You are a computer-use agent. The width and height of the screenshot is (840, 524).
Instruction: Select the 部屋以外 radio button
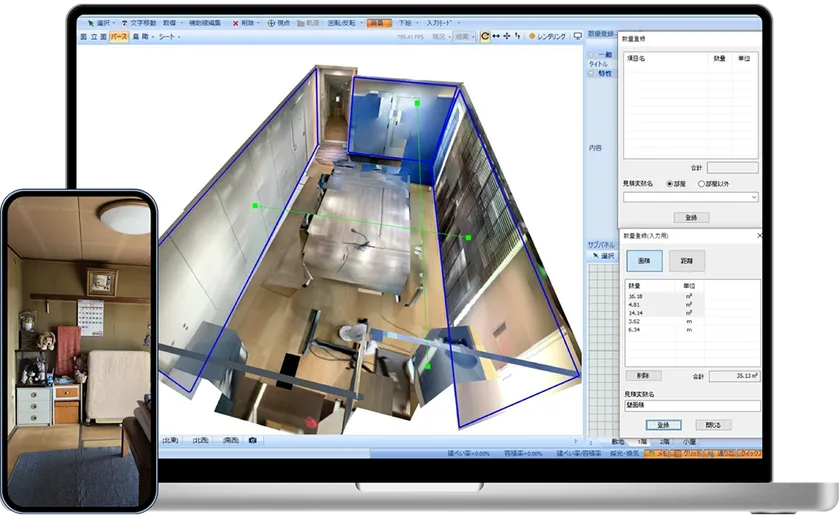pos(702,184)
